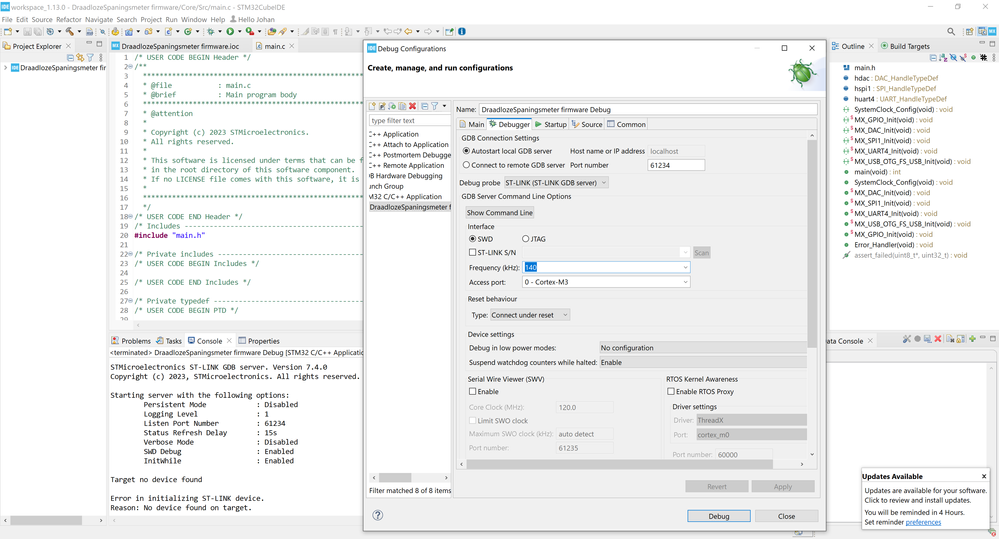
Task: Click the dialog help question mark icon
Action: click(x=378, y=515)
